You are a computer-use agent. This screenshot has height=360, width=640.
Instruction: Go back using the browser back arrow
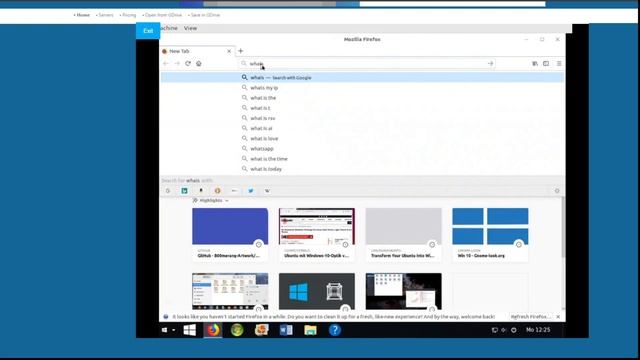point(166,64)
